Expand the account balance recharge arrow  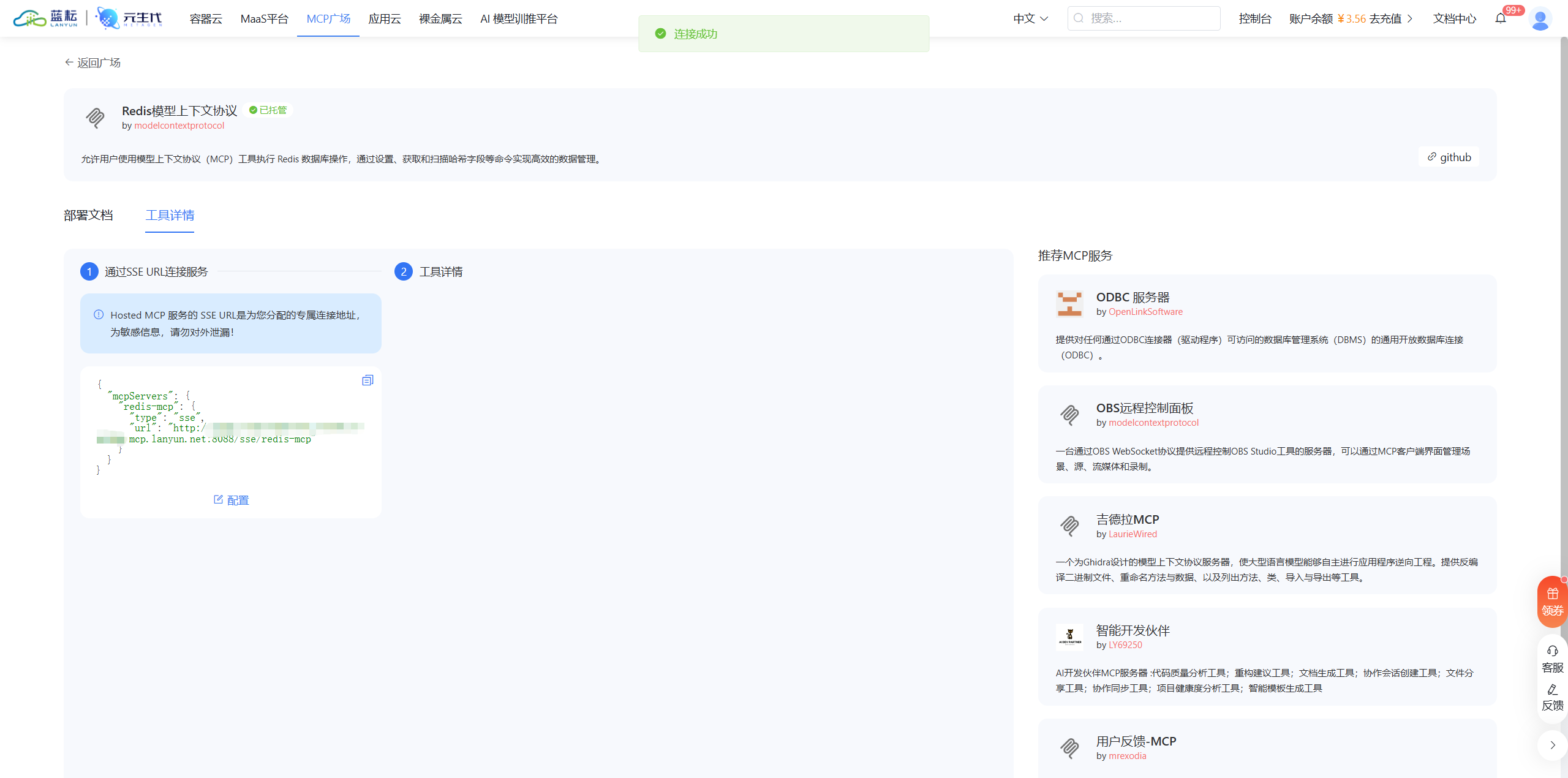coord(1410,19)
